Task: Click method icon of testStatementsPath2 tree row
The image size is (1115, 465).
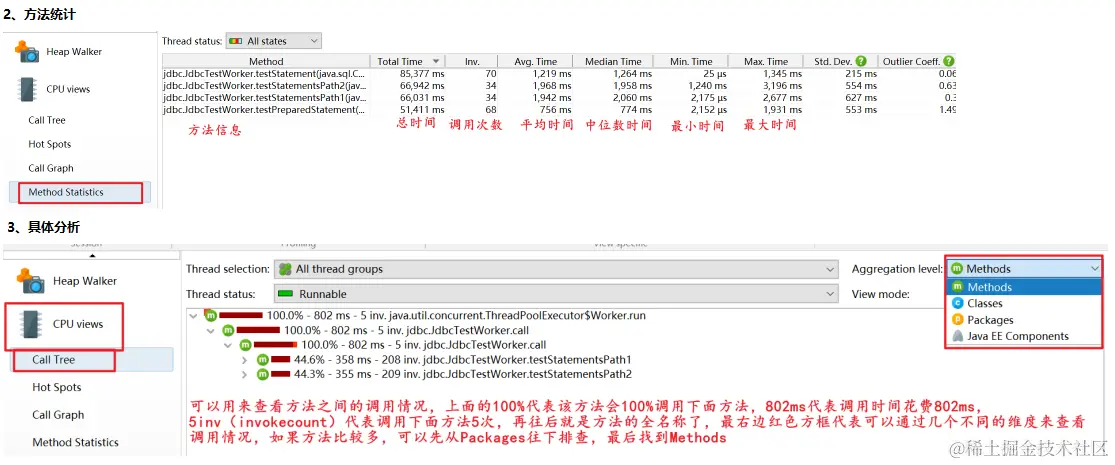Action: click(262, 374)
